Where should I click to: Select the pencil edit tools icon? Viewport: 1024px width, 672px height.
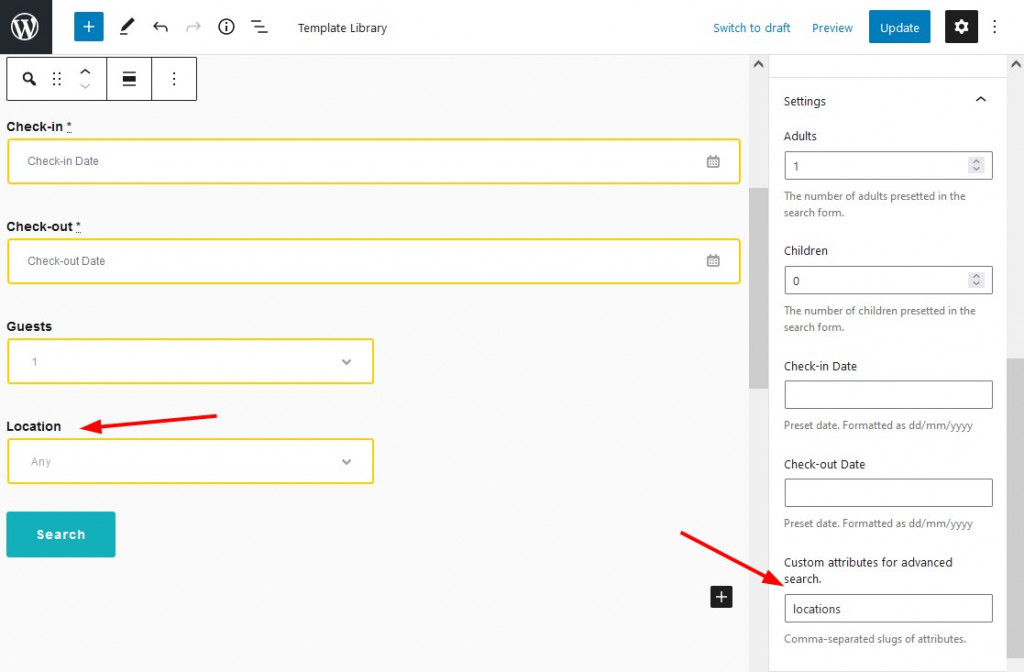127,27
